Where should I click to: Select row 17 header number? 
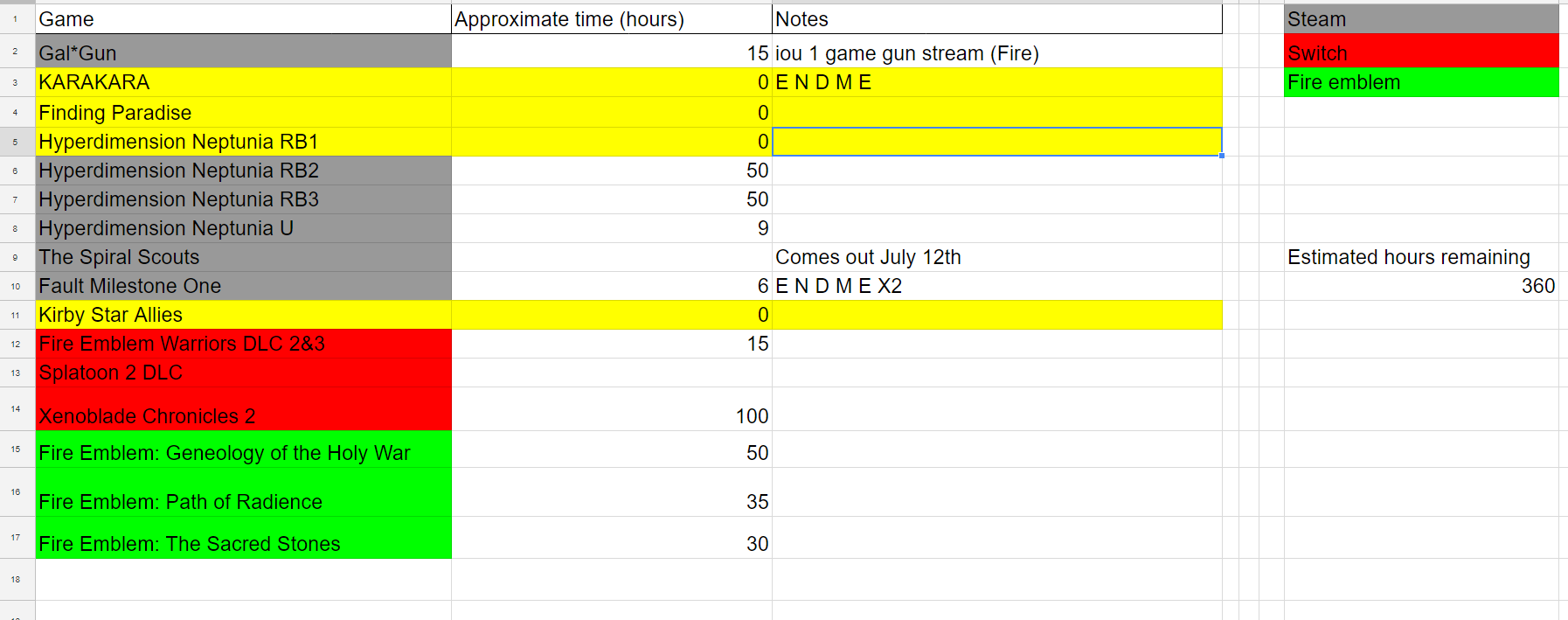[x=15, y=538]
